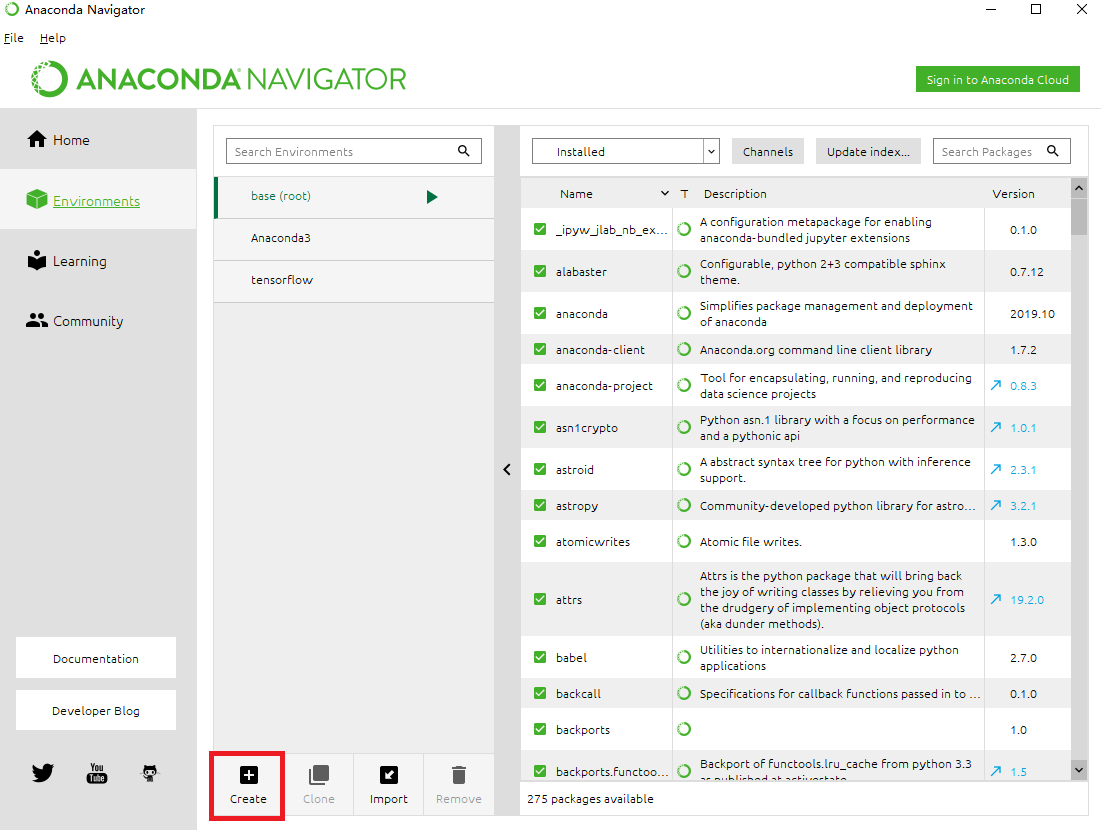
Task: Click the Environments green cube icon
Action: [37, 199]
